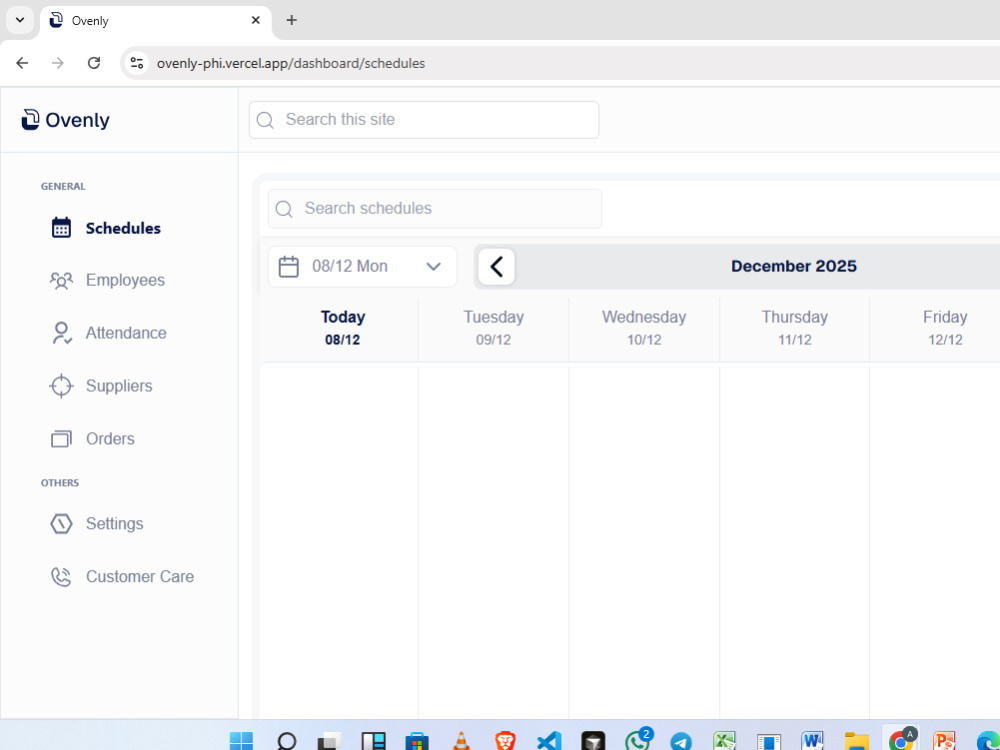Open Task View from taskbar
The image size is (1000, 750).
tap(330, 741)
